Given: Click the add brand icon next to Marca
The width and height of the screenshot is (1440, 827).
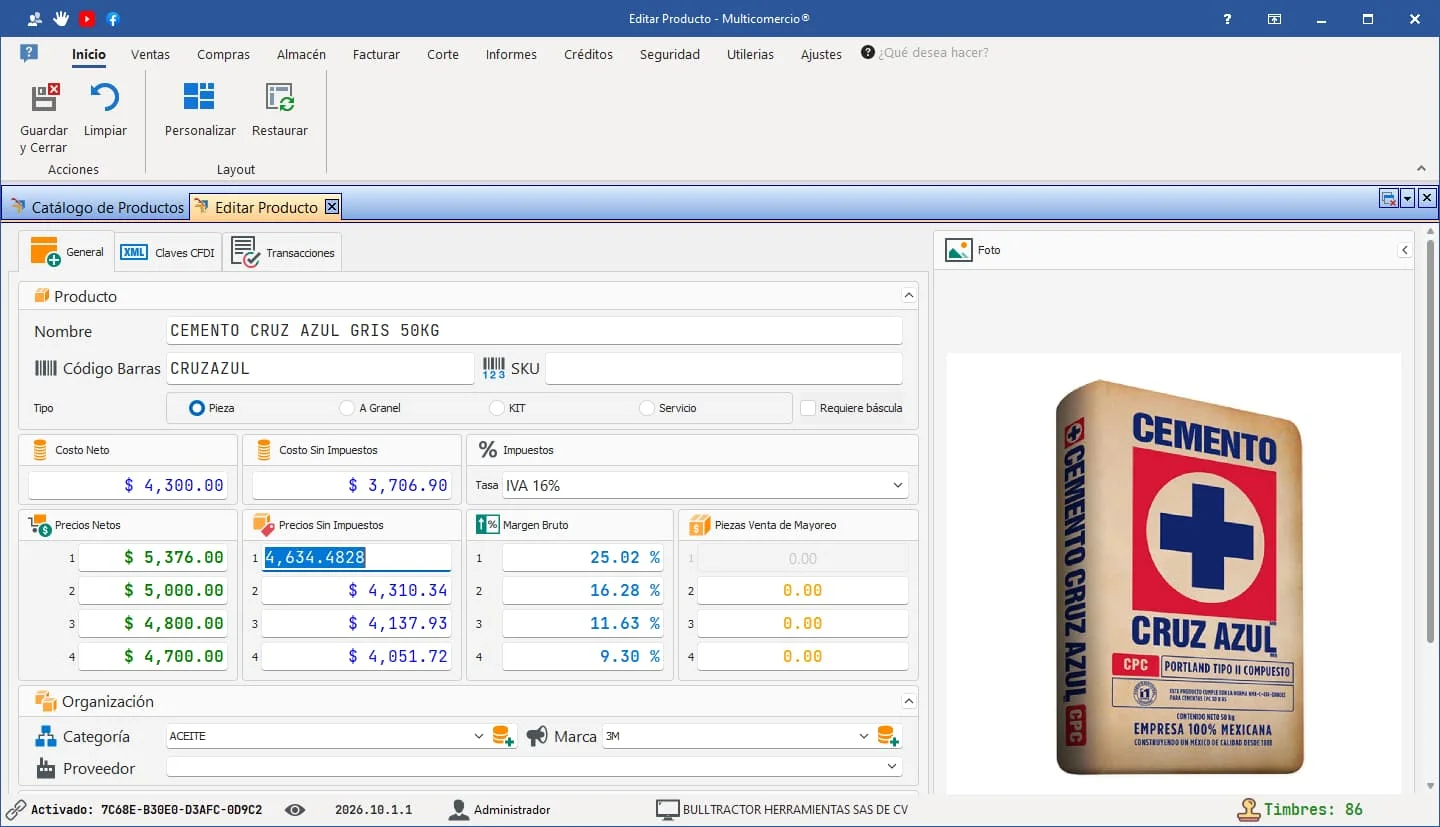Looking at the screenshot, I should pyautogui.click(x=888, y=737).
